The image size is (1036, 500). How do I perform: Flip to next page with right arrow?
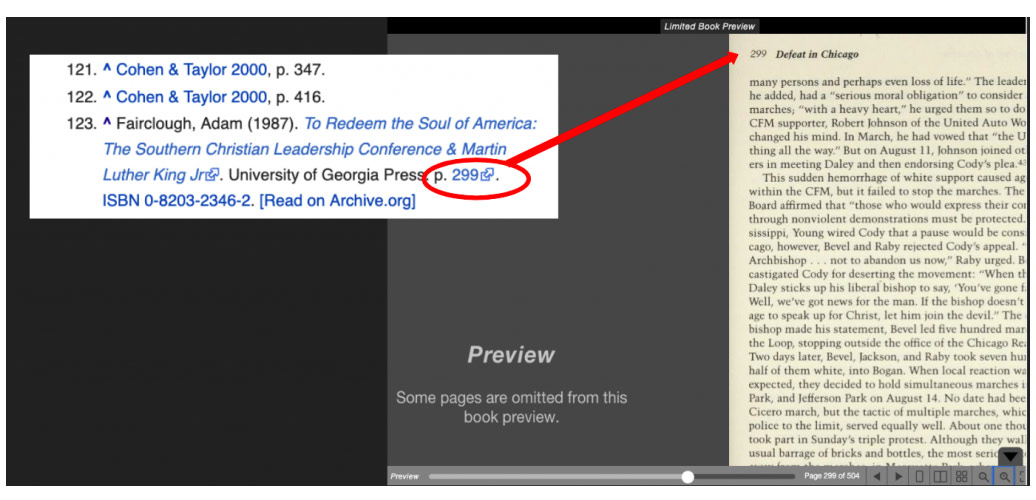coord(898,477)
